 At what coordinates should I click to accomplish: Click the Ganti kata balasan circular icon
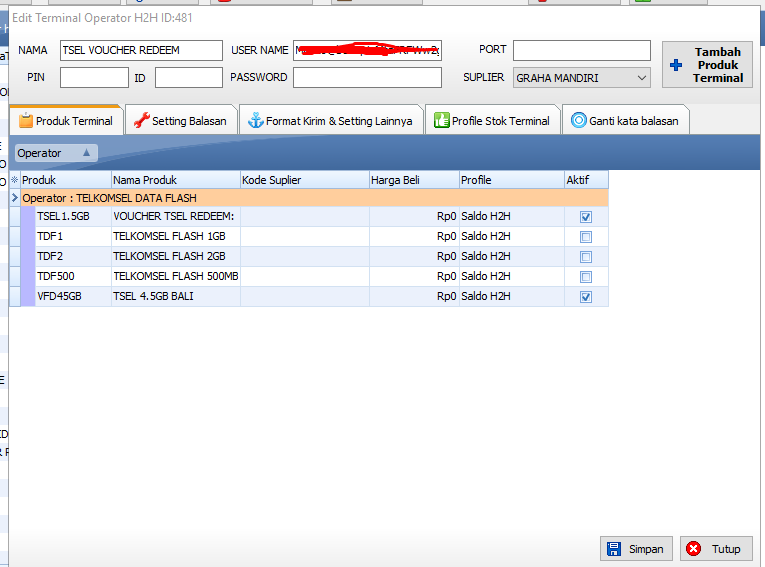(578, 121)
